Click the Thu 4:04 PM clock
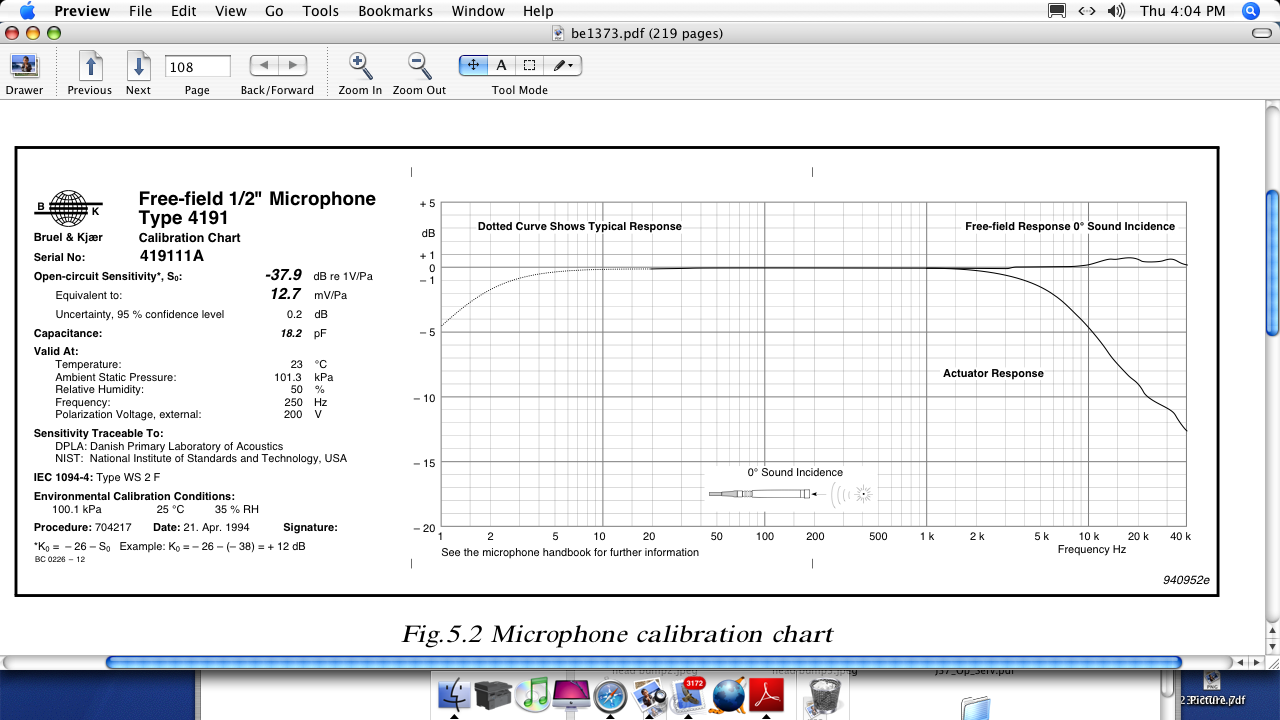 (1182, 11)
